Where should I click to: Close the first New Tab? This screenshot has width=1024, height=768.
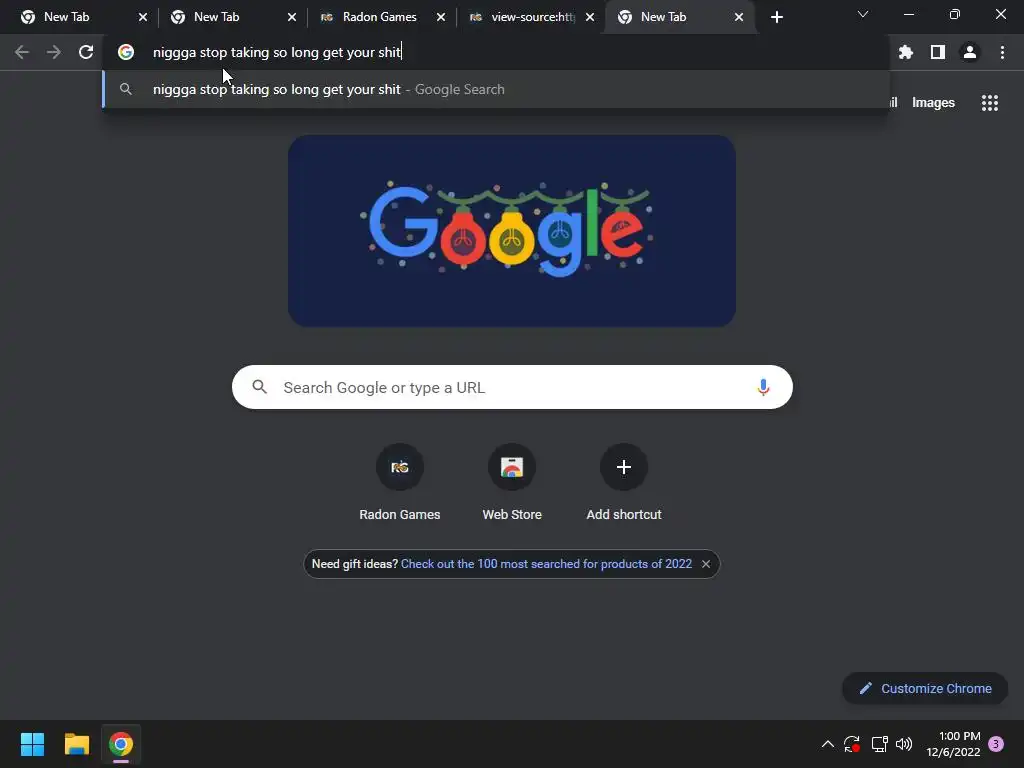click(x=143, y=17)
